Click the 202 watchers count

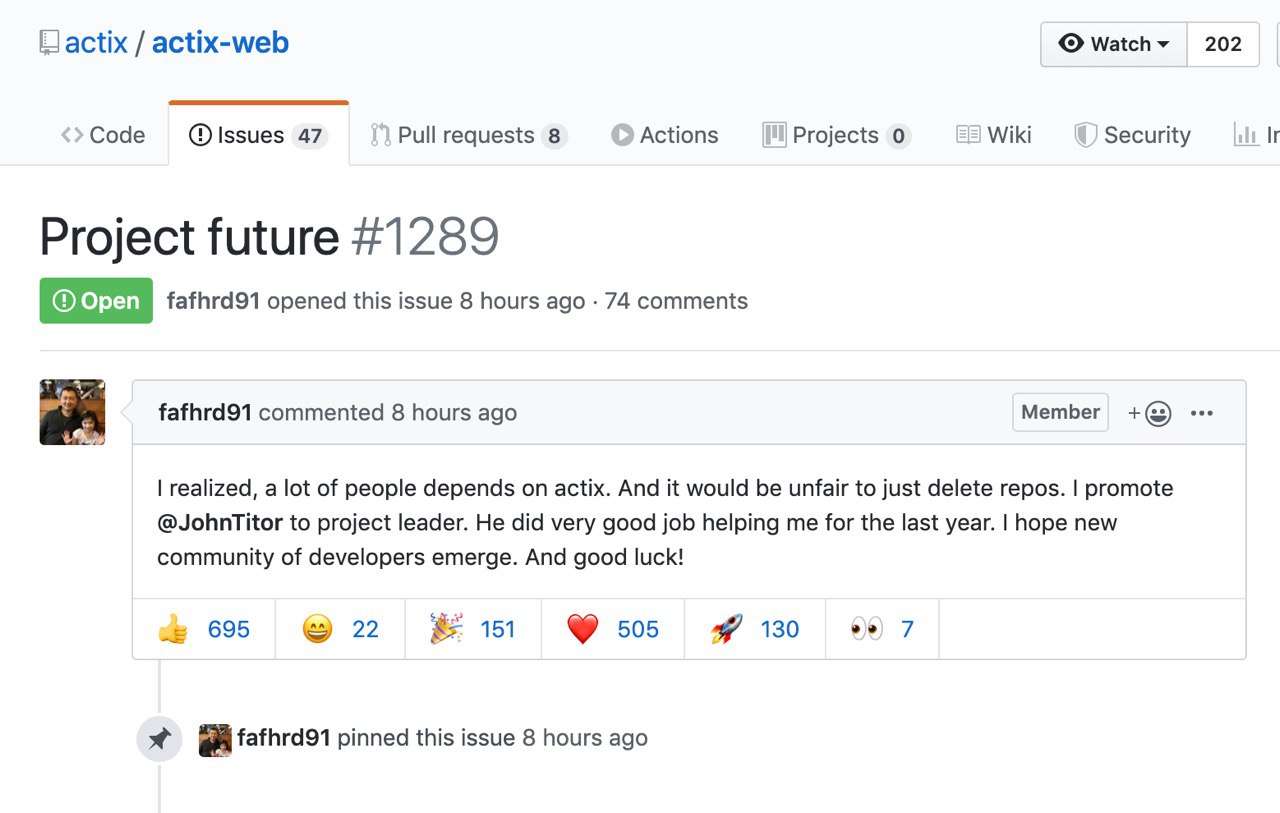[1223, 44]
